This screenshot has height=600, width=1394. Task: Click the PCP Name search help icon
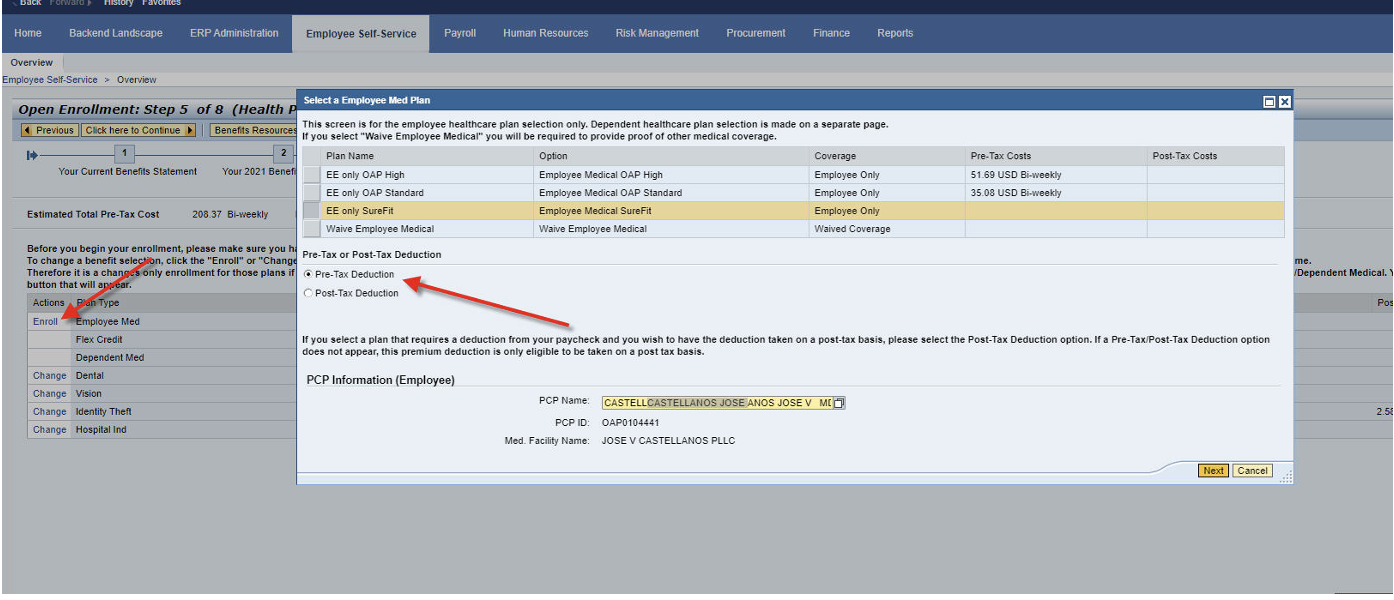(x=839, y=403)
